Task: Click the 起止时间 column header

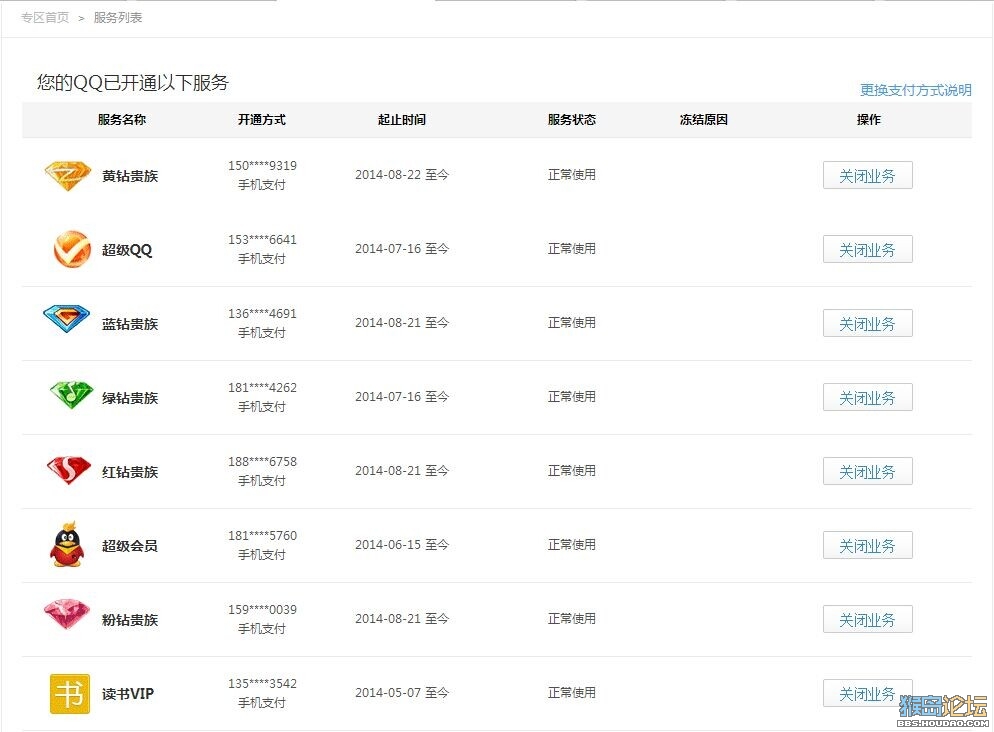Action: (402, 120)
